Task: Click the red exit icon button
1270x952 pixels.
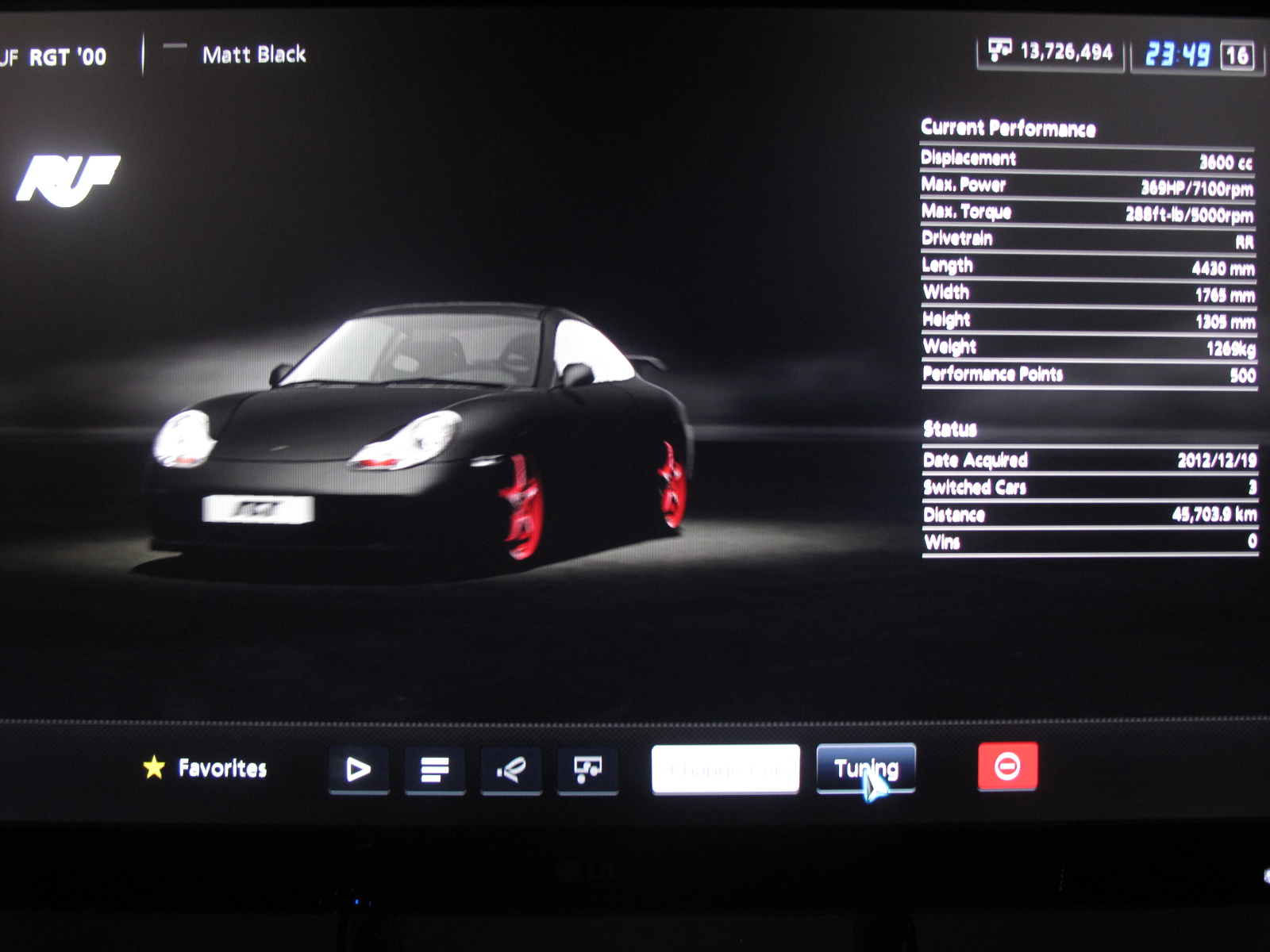Action: pyautogui.click(x=1007, y=766)
